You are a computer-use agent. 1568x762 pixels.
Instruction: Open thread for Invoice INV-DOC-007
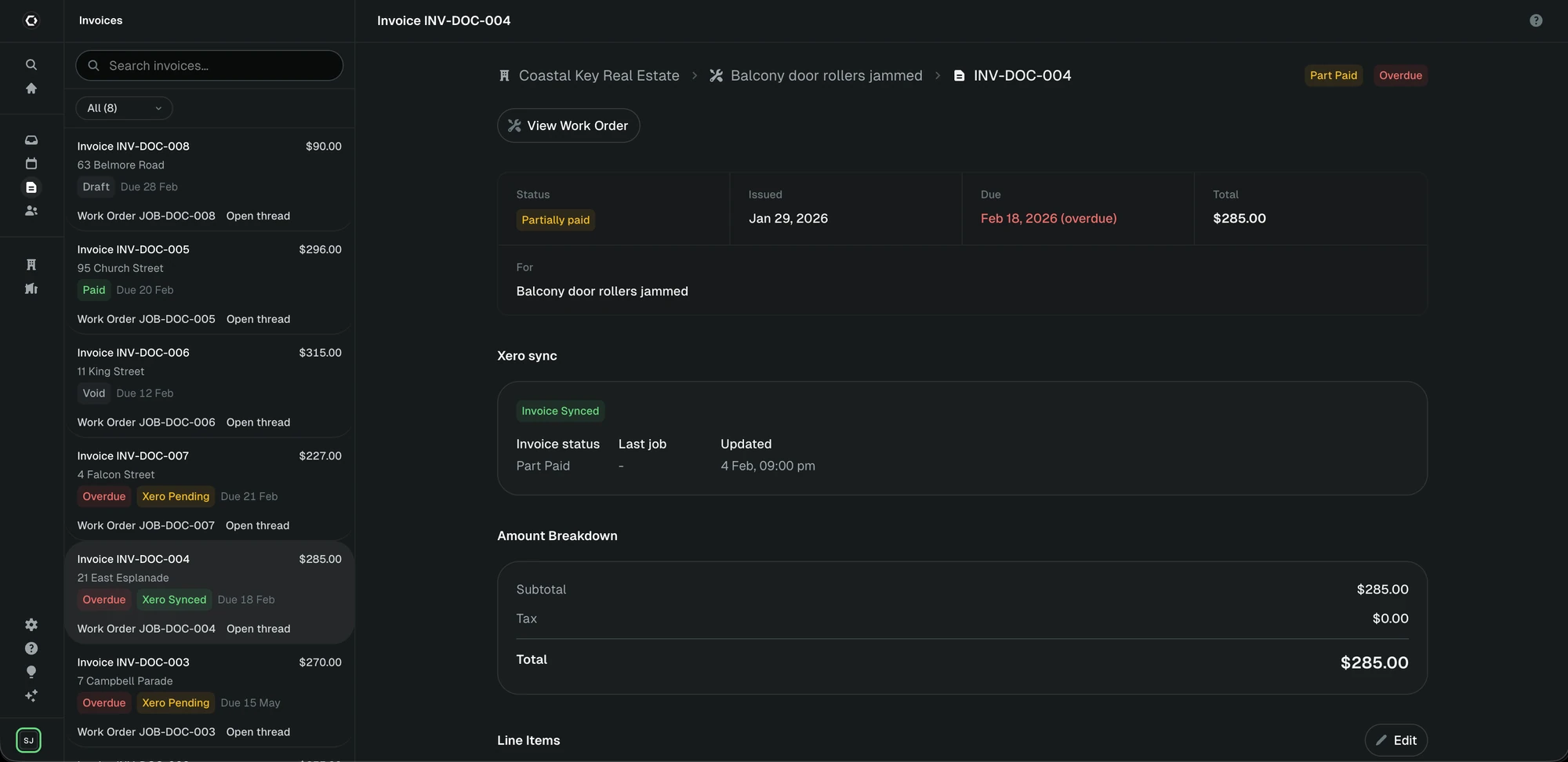point(257,525)
